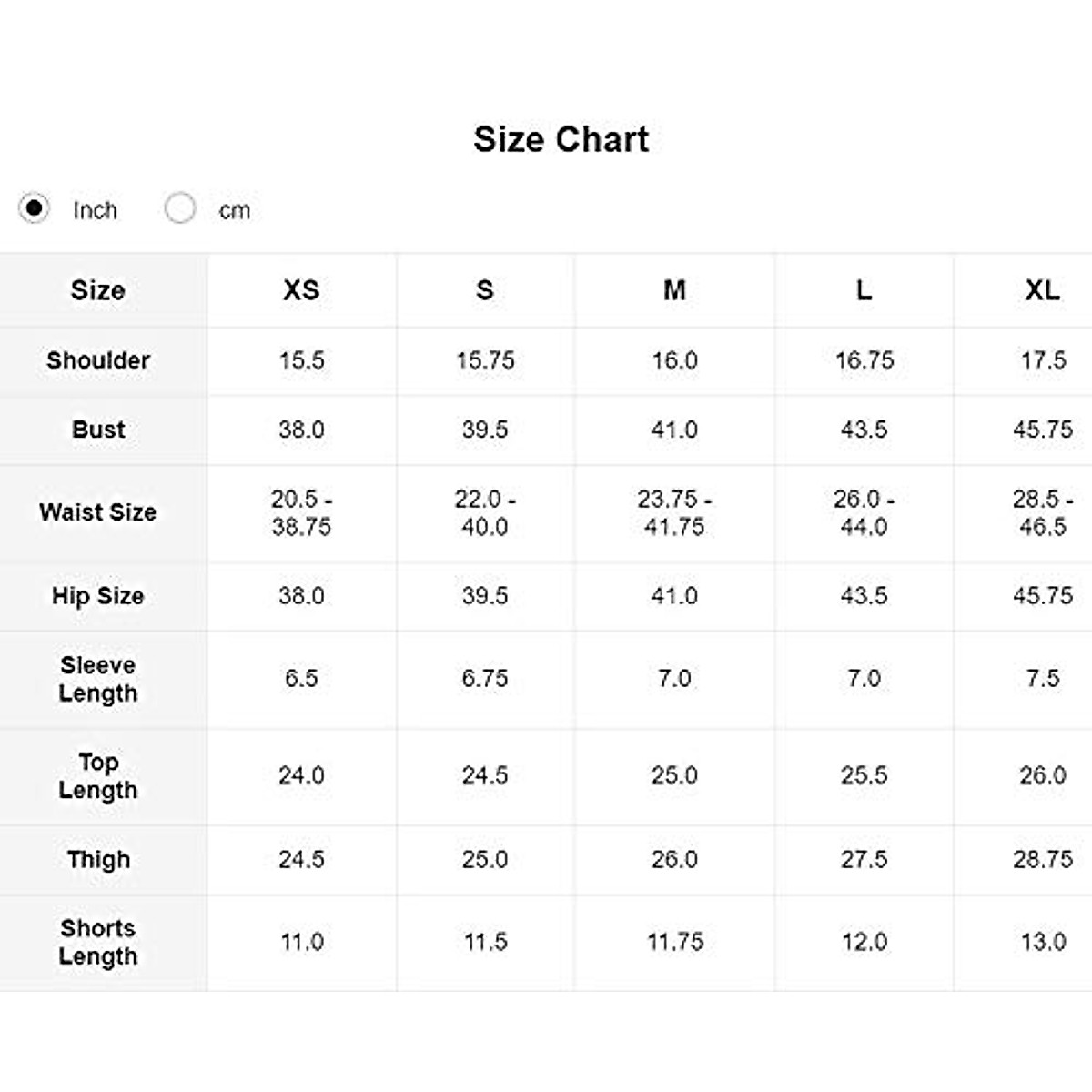Click the Waist Size row label
The height and width of the screenshot is (1092, 1092).
coord(98,512)
